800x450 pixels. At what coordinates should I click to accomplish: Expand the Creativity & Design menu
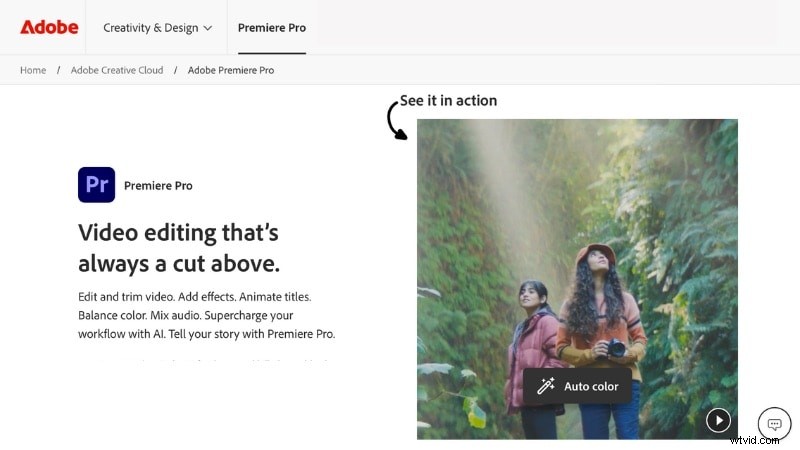click(x=157, y=28)
